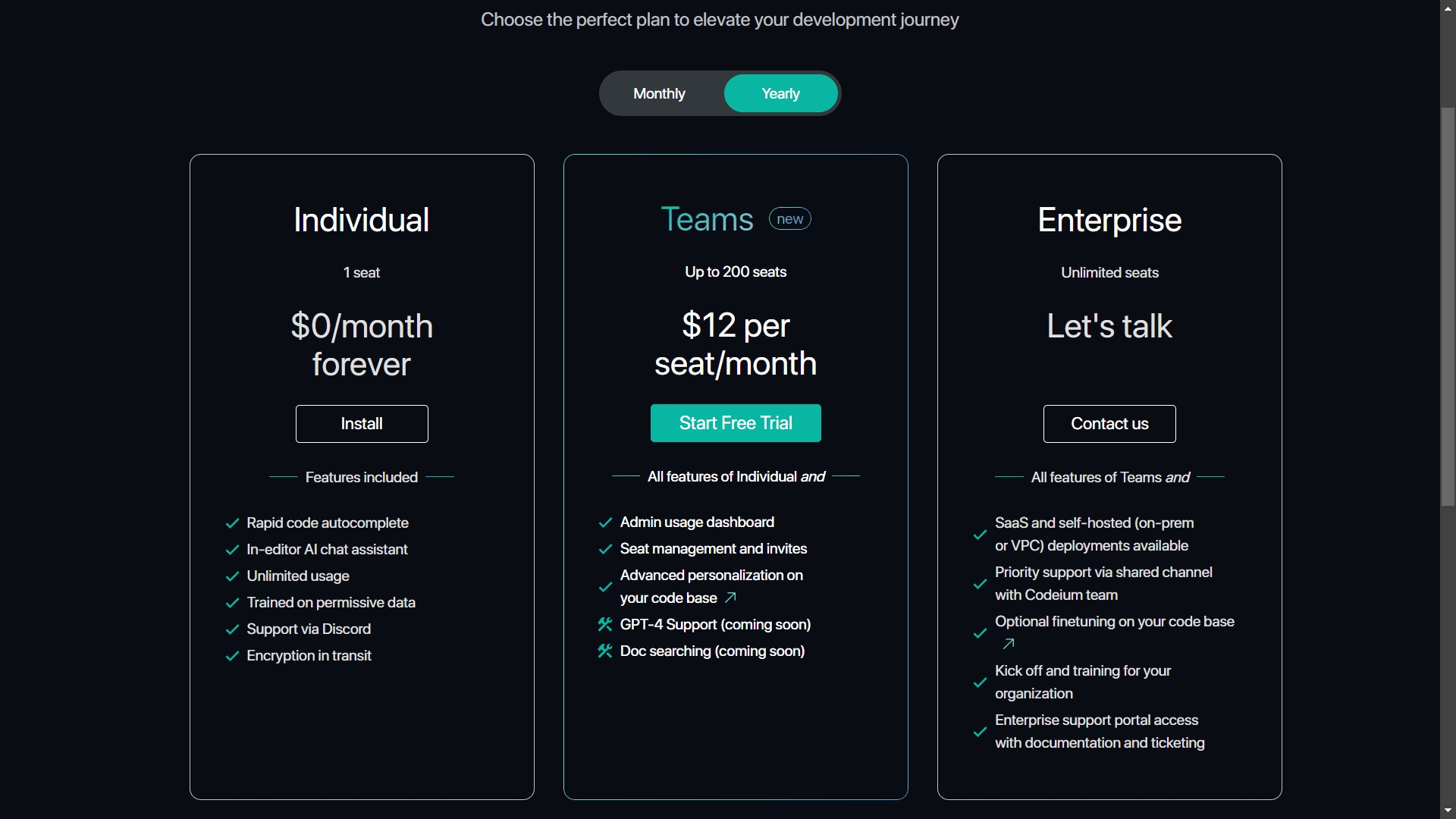Click the Install button for Individual plan
Image resolution: width=1456 pixels, height=819 pixels.
click(x=362, y=424)
